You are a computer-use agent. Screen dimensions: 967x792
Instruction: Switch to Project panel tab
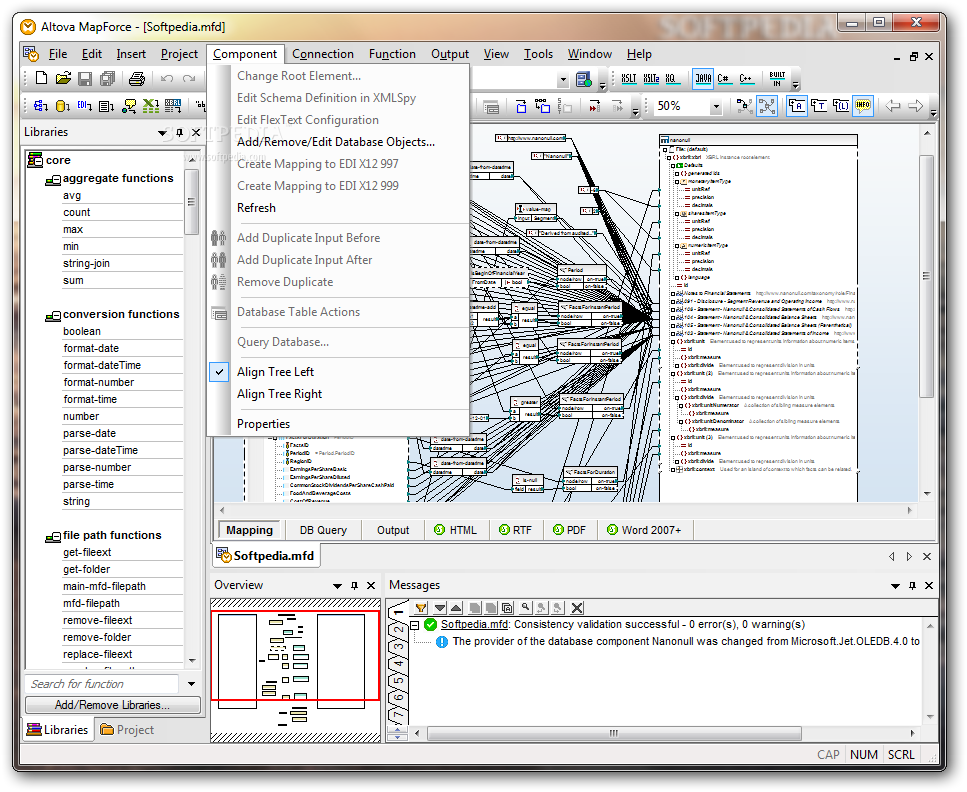pos(127,730)
